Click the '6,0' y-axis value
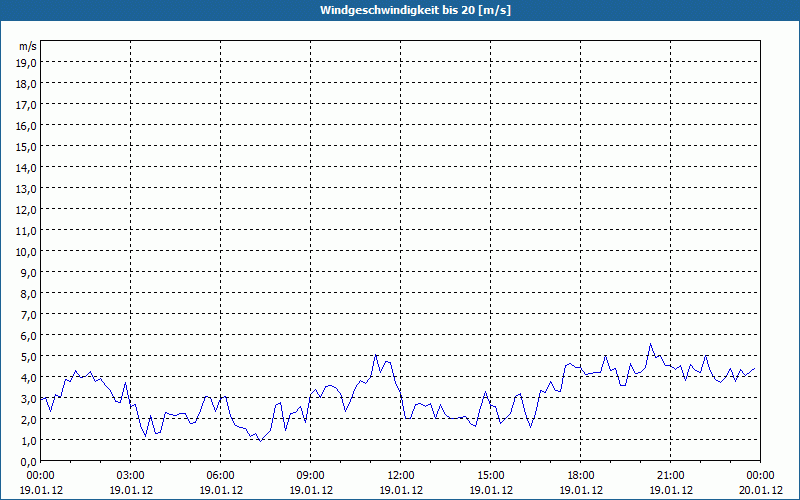The image size is (800, 500). (28, 336)
